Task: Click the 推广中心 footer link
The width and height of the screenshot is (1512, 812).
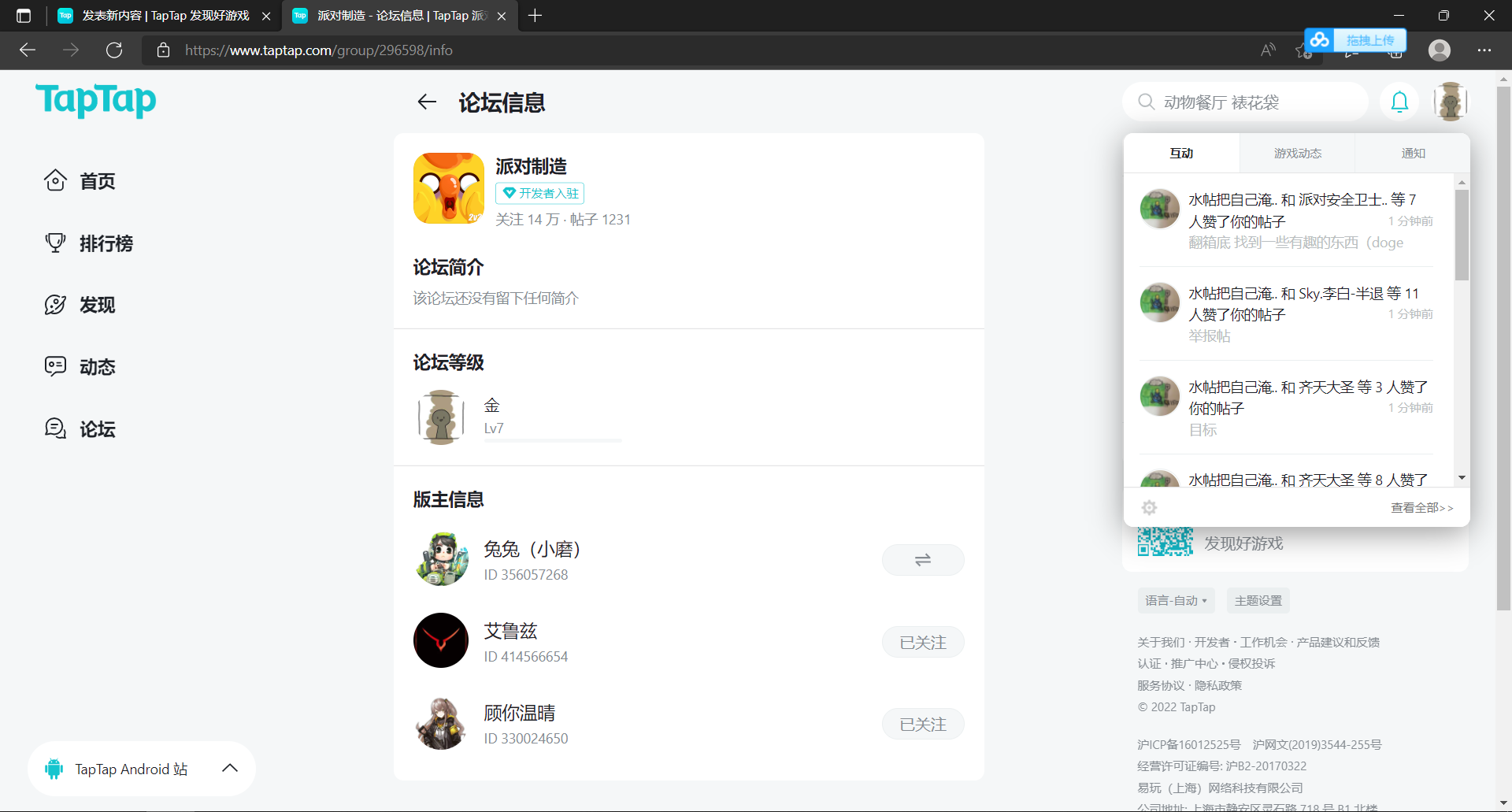Action: pos(1195,664)
